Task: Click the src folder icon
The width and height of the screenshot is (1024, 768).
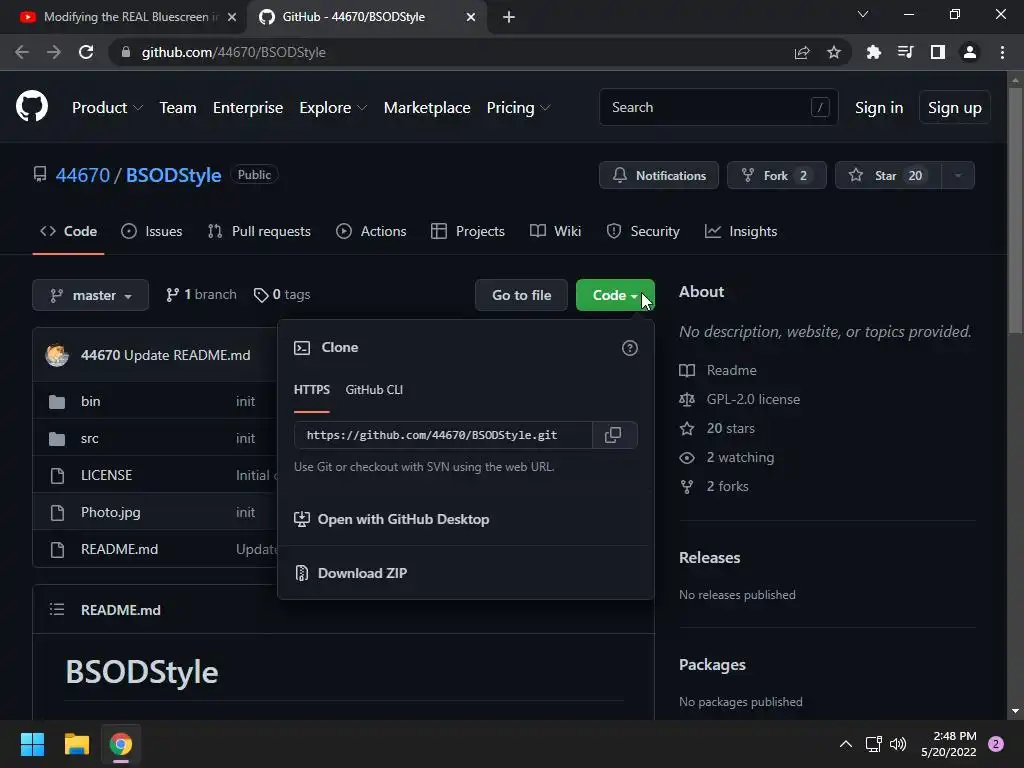Action: click(x=57, y=439)
